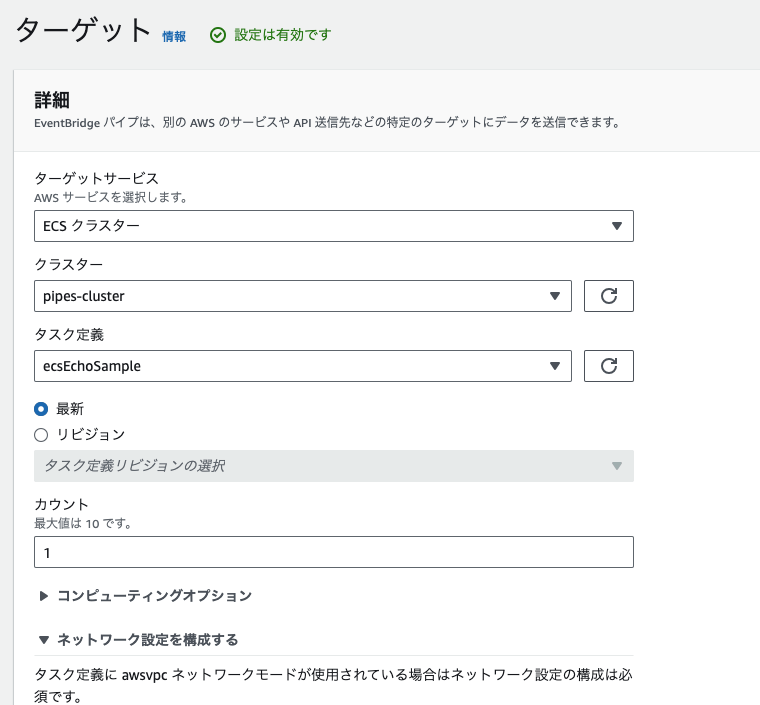Image resolution: width=760 pixels, height=705 pixels.
Task: Refresh the cluster list
Action: pos(608,296)
